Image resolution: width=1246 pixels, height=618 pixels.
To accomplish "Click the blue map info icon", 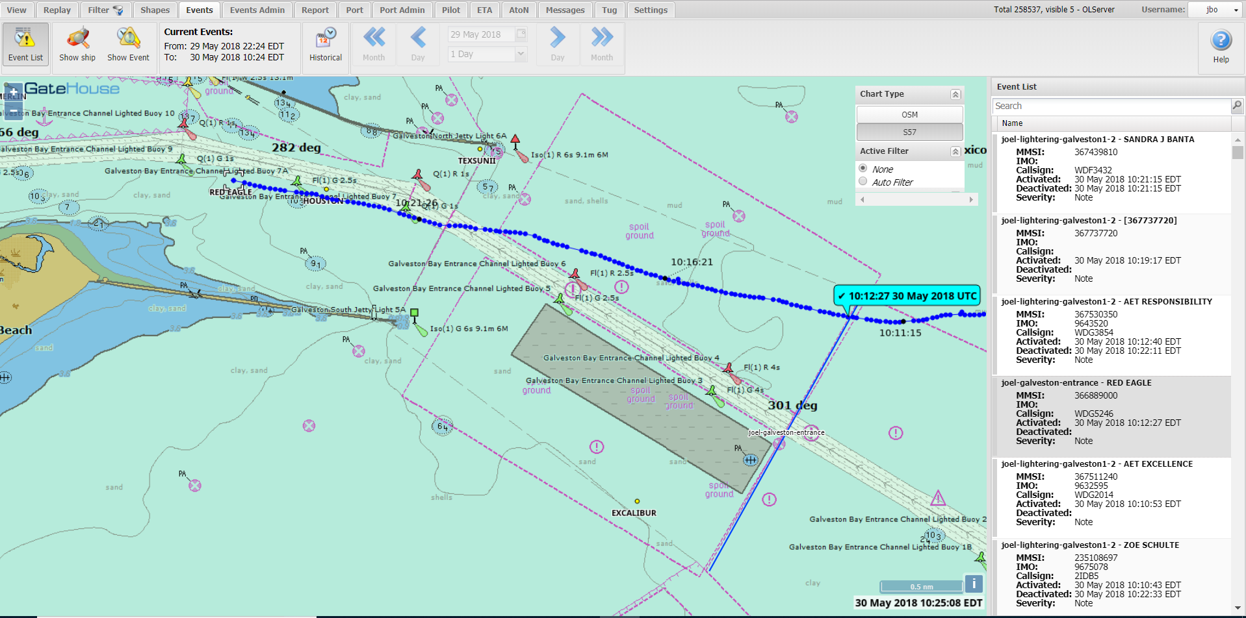I will click(973, 584).
